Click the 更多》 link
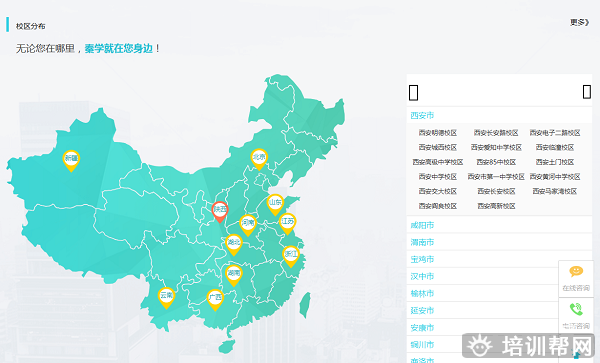The height and width of the screenshot is (363, 600). coord(580,23)
